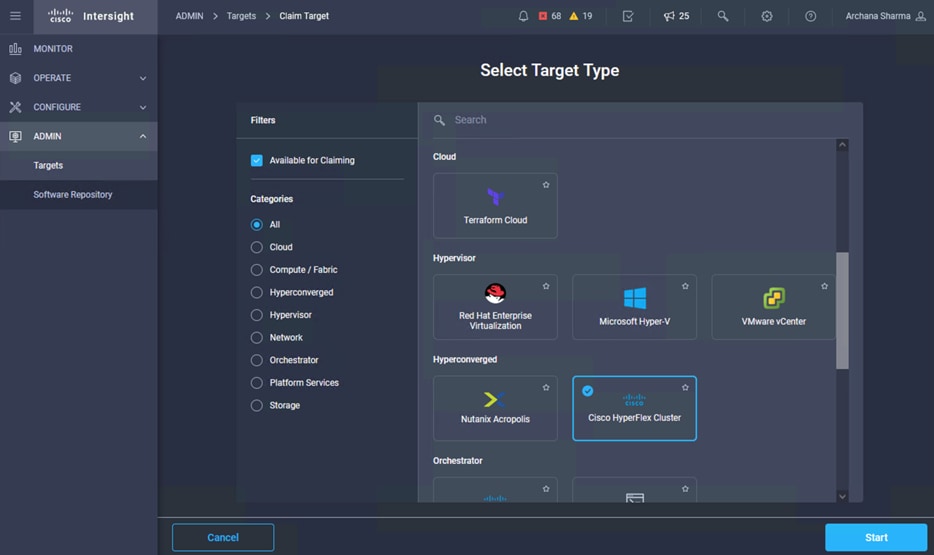Click the scroll down arrow in target list

coord(842,496)
